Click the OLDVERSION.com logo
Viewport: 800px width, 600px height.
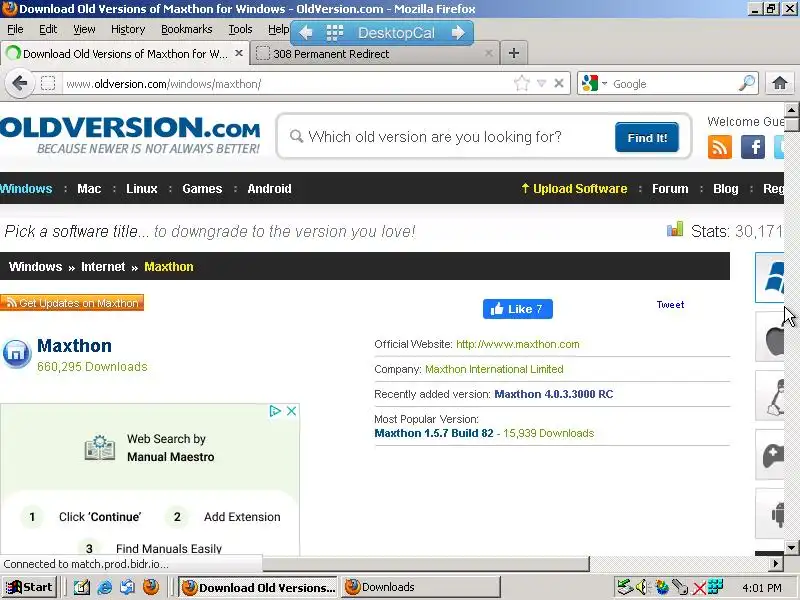130,135
